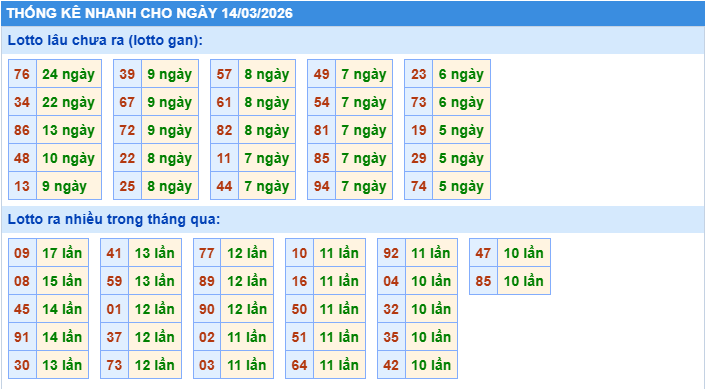The height and width of the screenshot is (389, 707).
Task: Click the "7 ngày" cell beside number 11
Action: pyautogui.click(x=267, y=158)
